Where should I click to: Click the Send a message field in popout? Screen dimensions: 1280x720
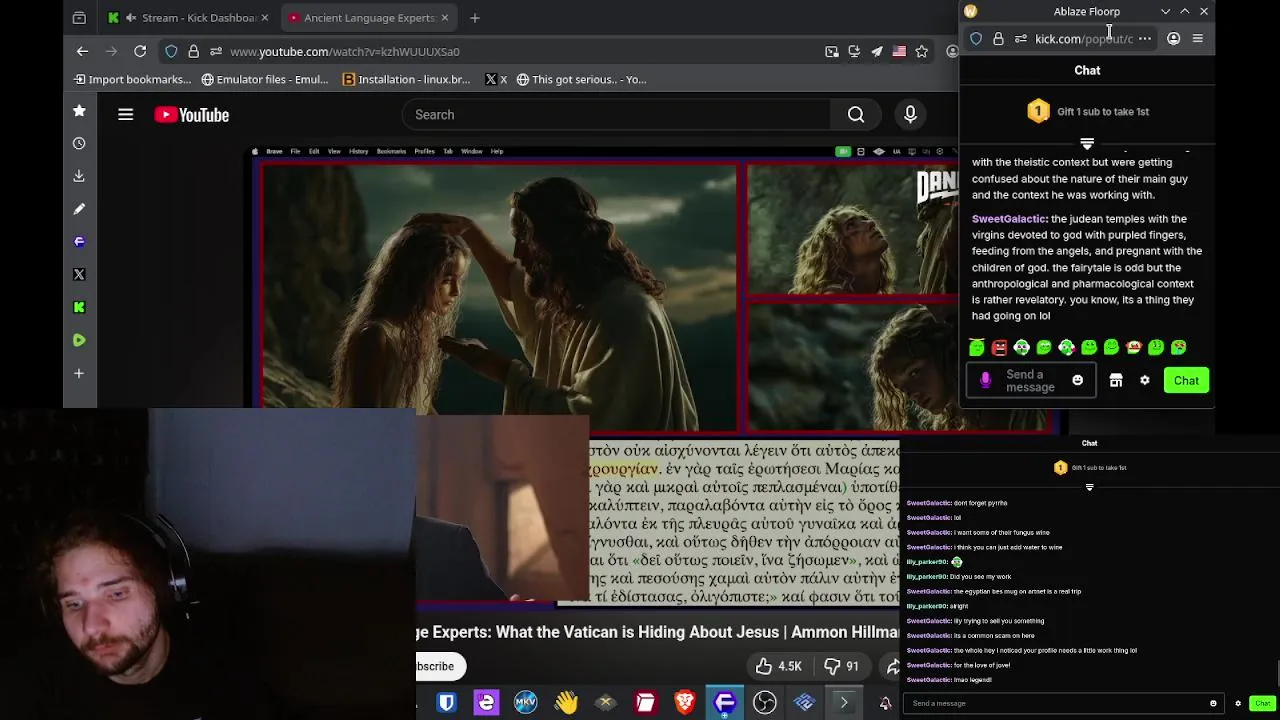click(x=1030, y=381)
